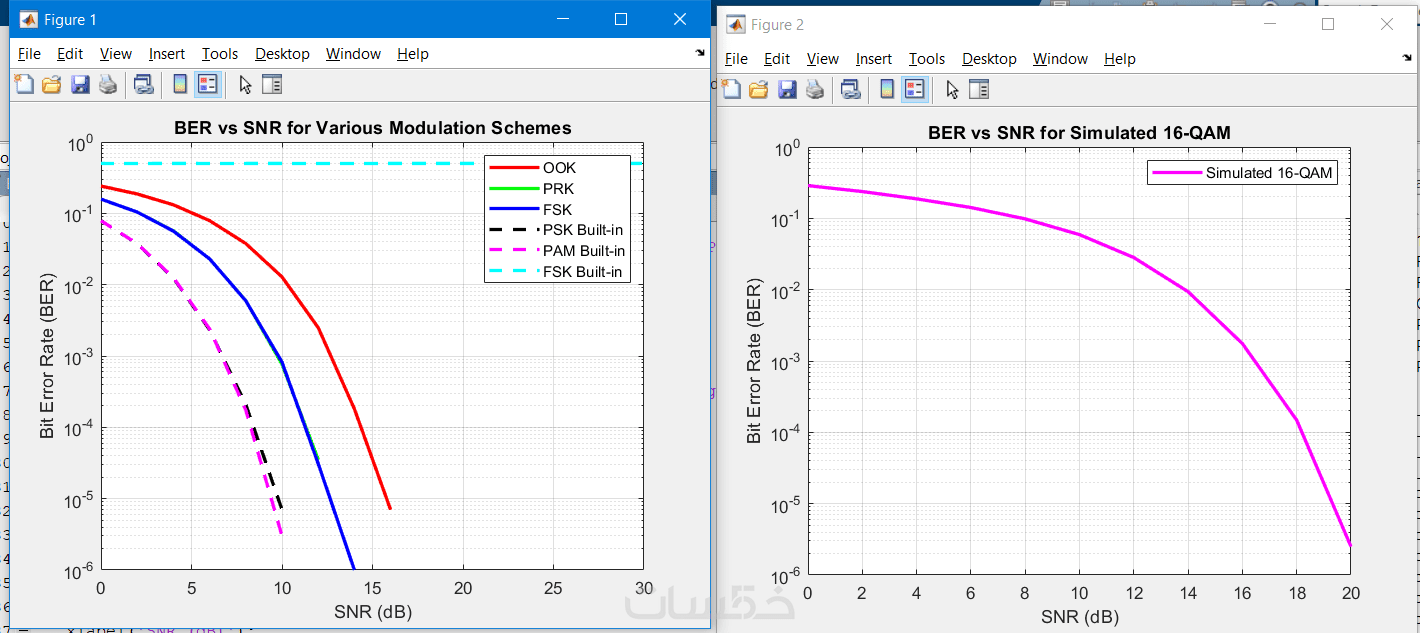Open File menu in Figure 2
The height and width of the screenshot is (633, 1420).
pos(736,59)
